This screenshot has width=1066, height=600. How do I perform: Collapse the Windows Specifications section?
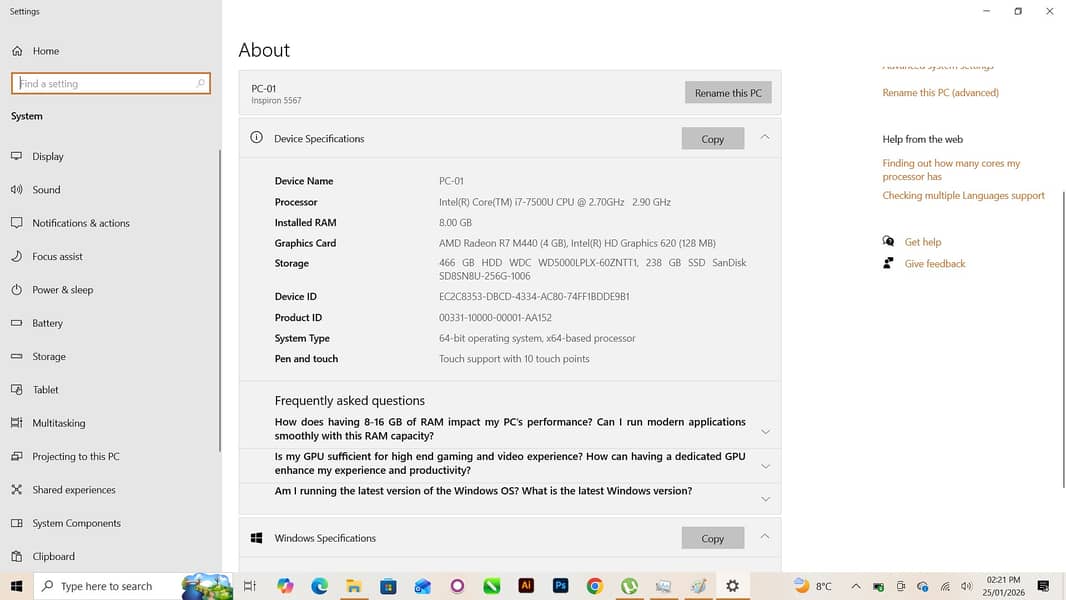coord(765,537)
